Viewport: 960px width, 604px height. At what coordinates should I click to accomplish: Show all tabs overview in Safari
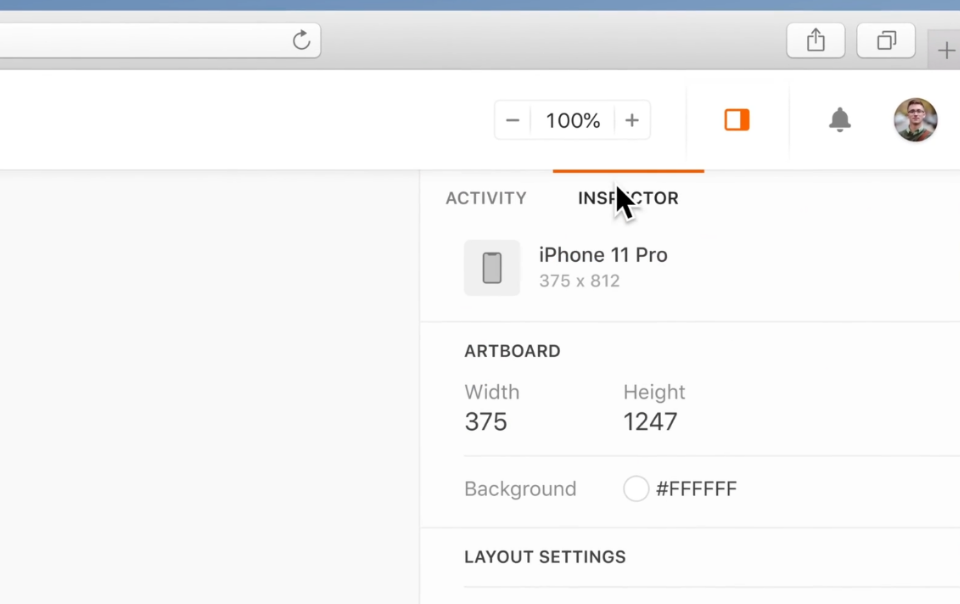[x=886, y=40]
